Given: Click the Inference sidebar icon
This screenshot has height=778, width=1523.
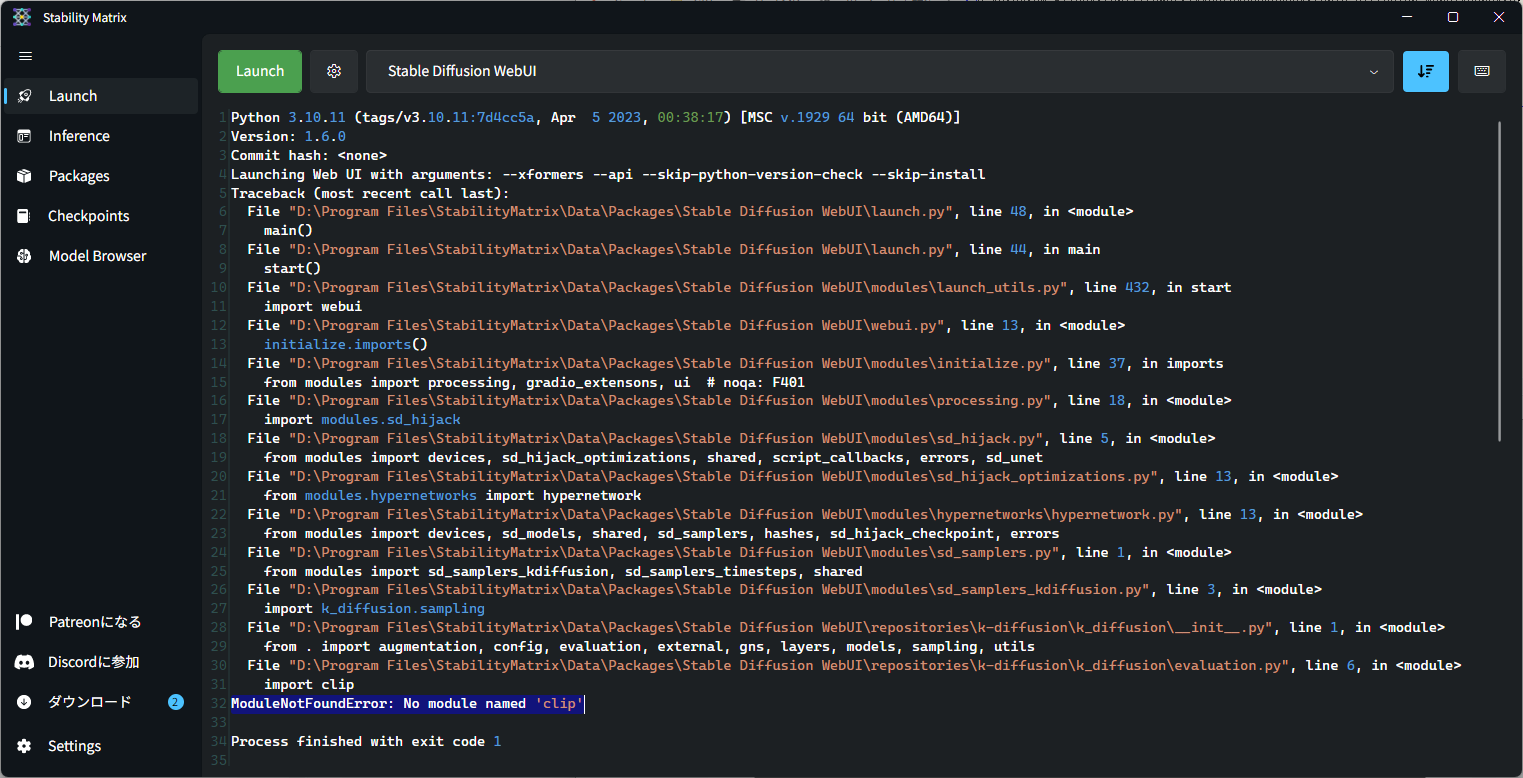Looking at the screenshot, I should coord(25,136).
